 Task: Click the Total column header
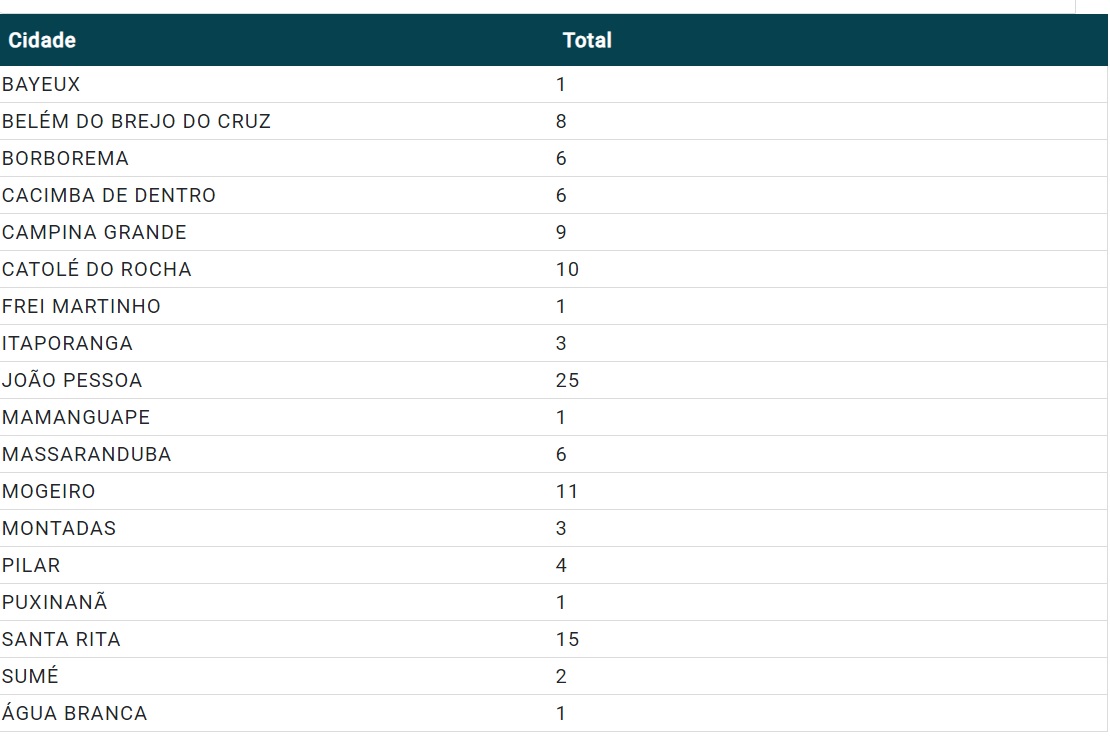pos(587,41)
